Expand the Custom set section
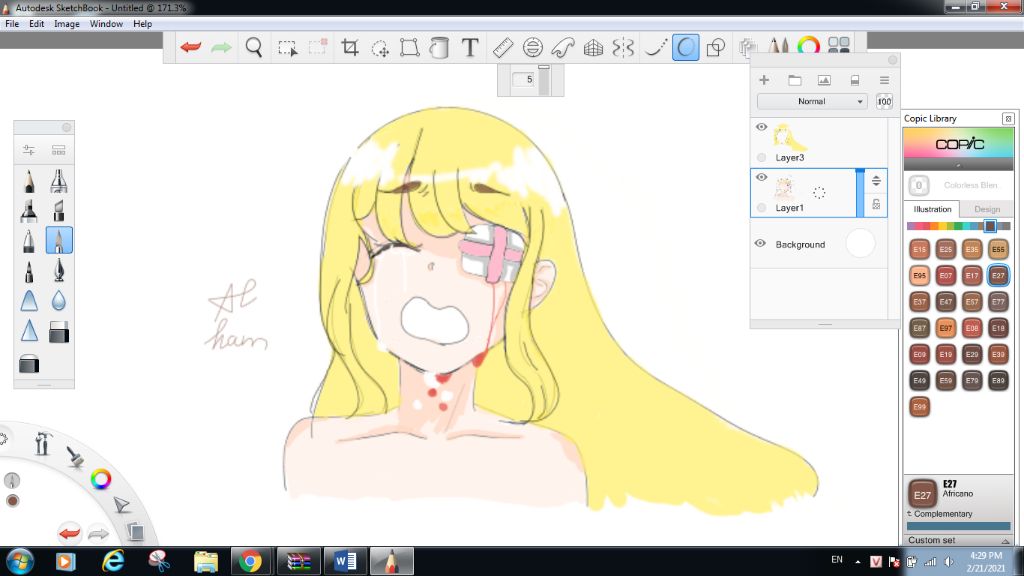Screen dimensions: 1024x576 [958, 540]
